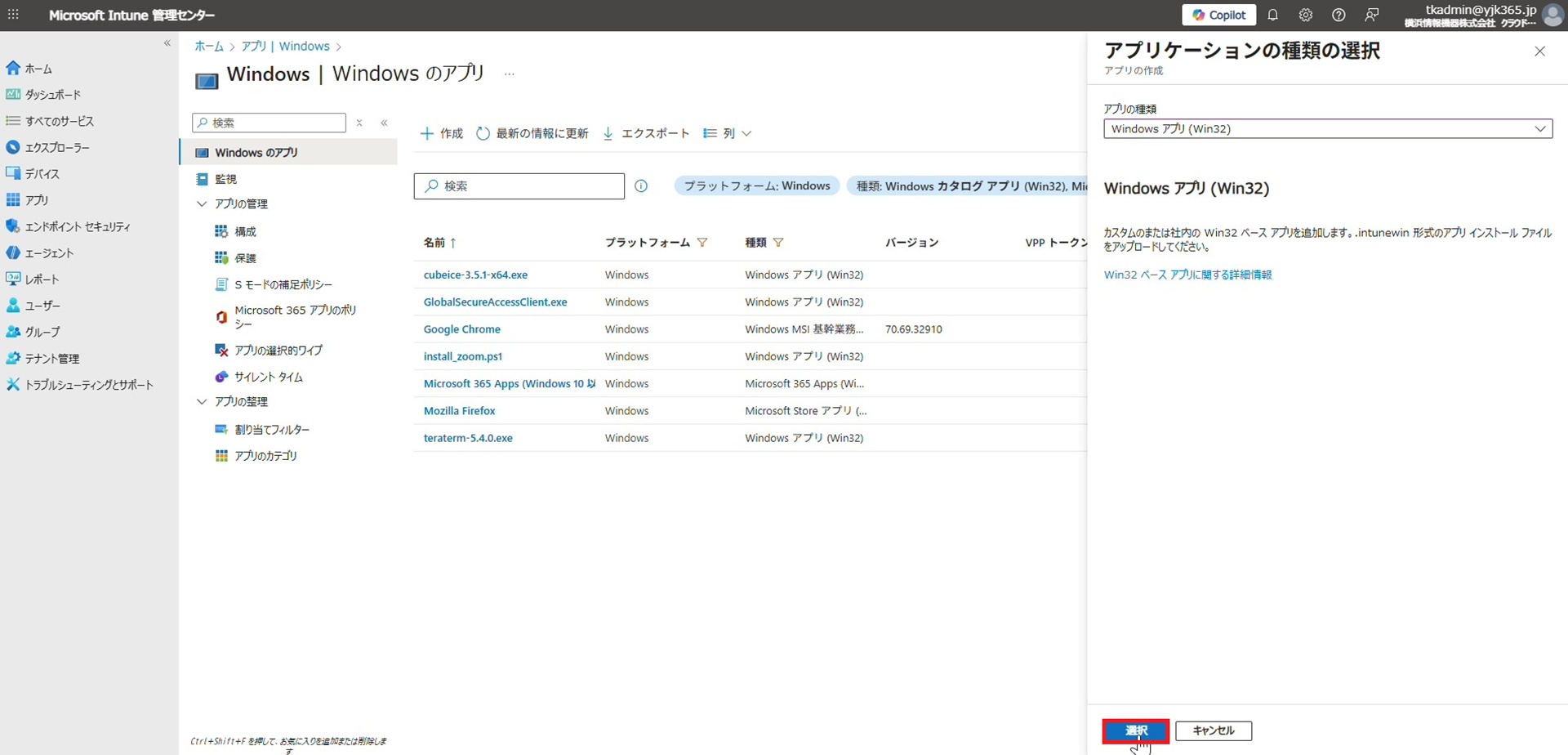This screenshot has width=1568, height=755.
Task: Open the 監視 menu item
Action: [x=225, y=179]
